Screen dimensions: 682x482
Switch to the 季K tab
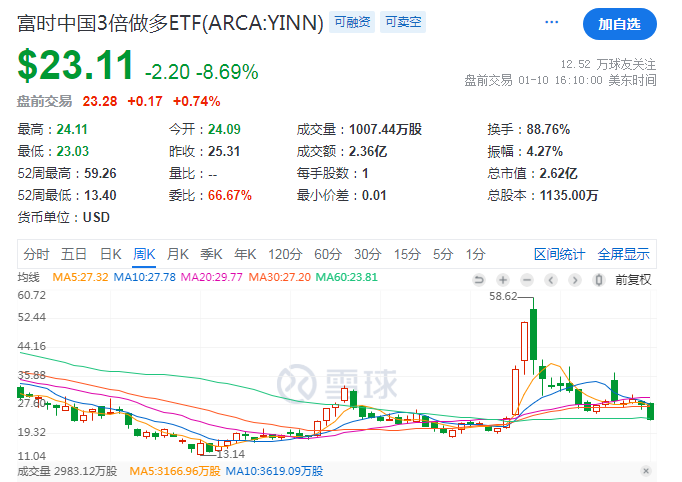click(x=211, y=254)
